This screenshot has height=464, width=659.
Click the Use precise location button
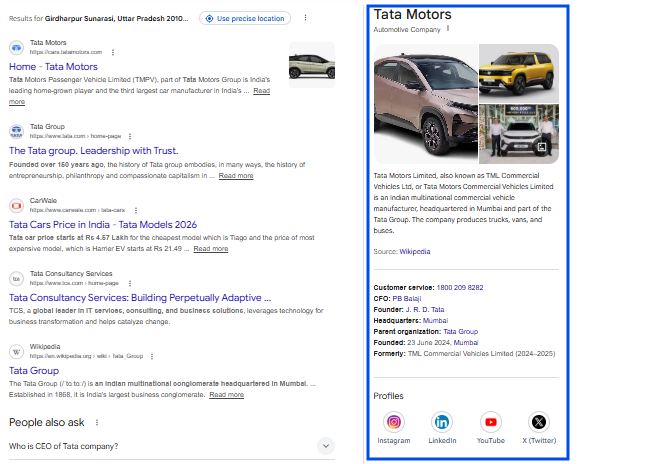[245, 18]
